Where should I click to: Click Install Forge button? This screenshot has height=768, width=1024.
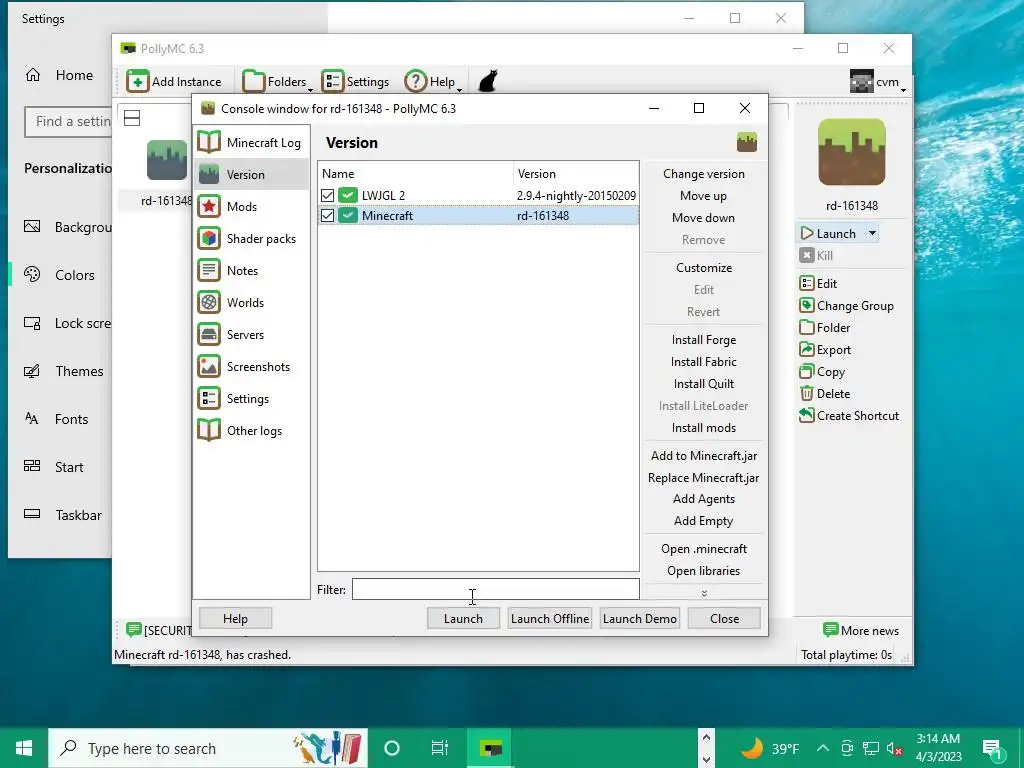[703, 340]
